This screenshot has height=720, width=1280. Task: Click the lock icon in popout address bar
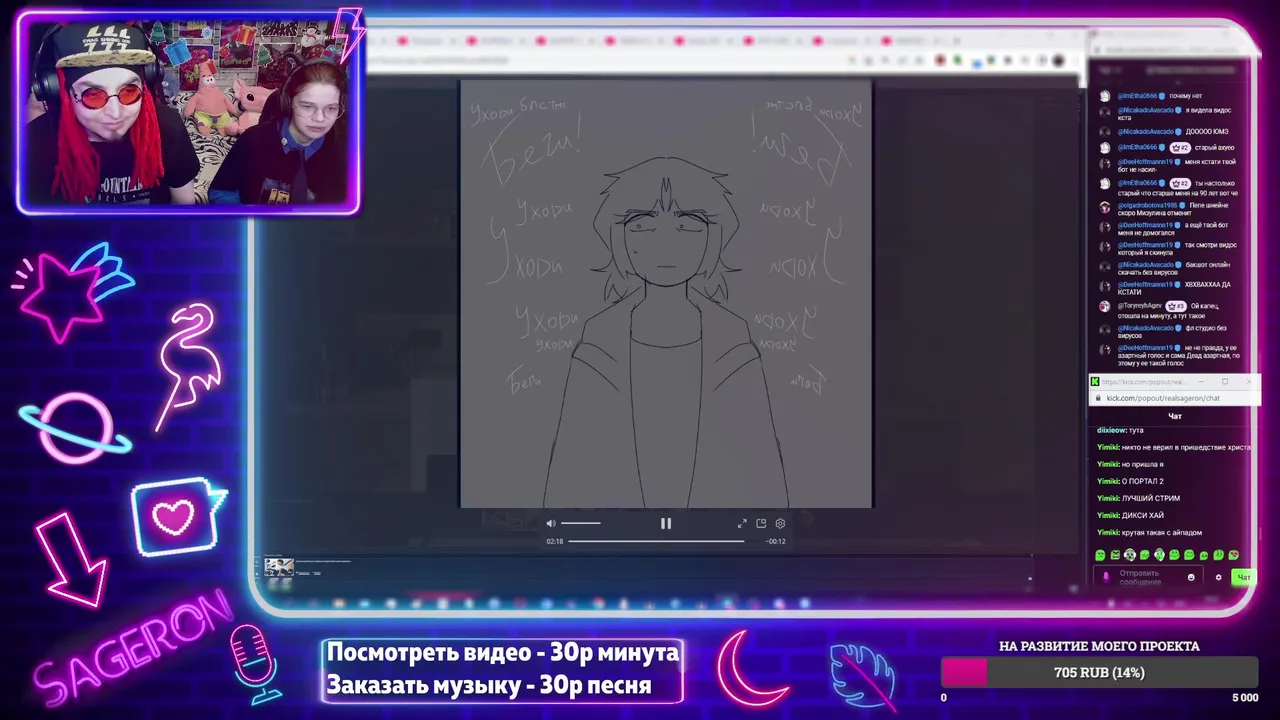1098,398
